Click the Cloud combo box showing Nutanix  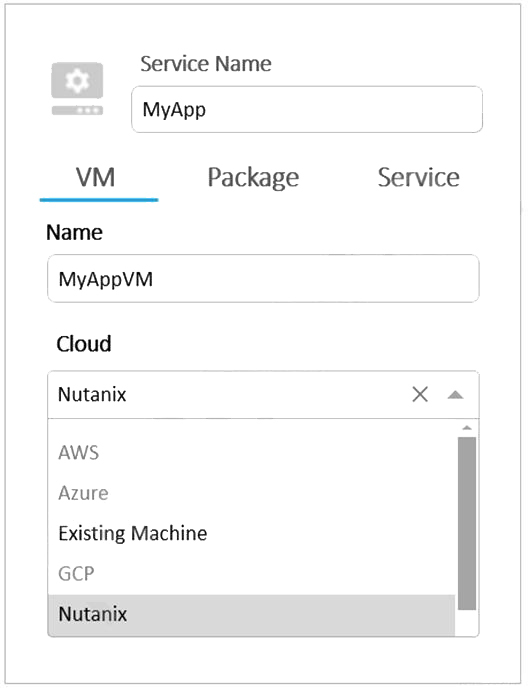point(263,394)
